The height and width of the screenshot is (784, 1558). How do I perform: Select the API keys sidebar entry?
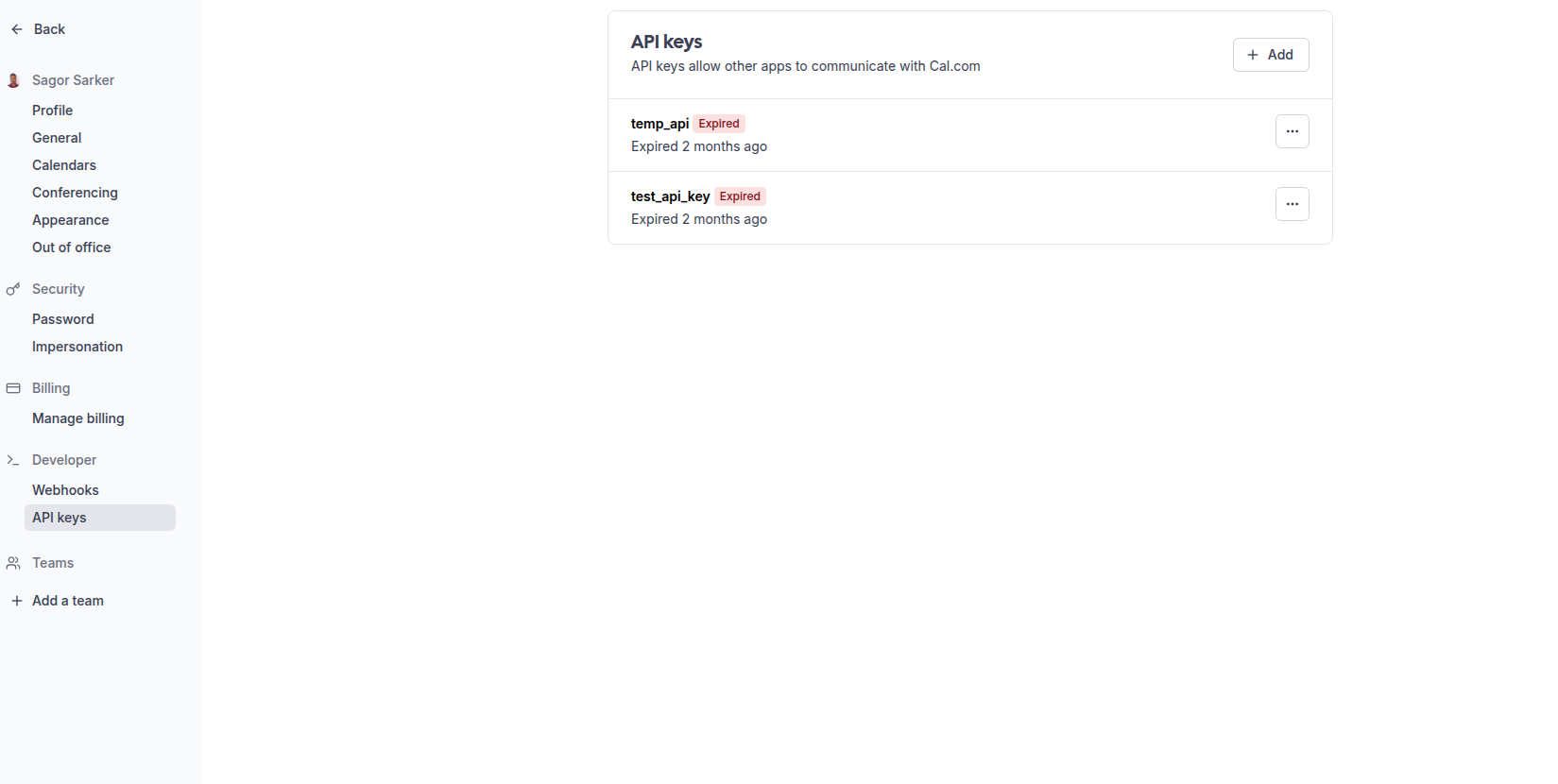pos(60,518)
